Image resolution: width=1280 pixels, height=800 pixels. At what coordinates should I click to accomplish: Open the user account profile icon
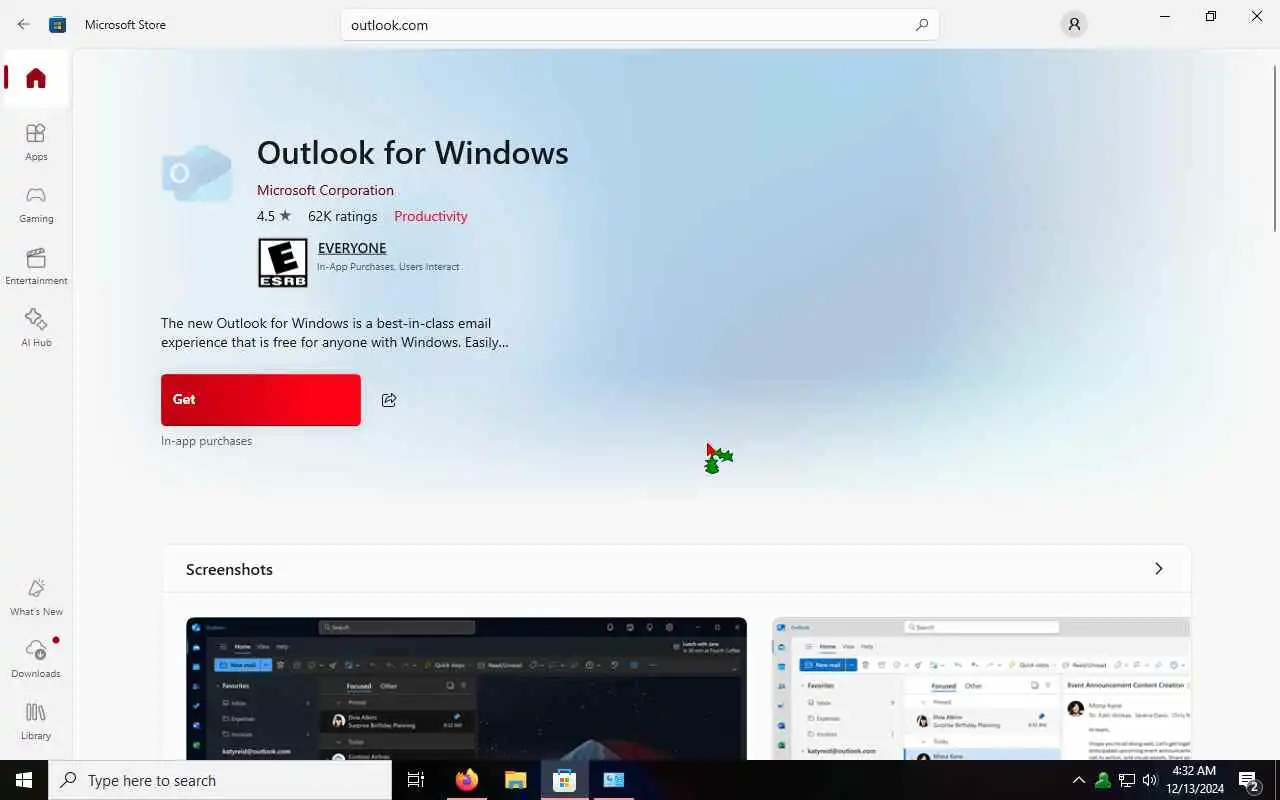[1074, 24]
